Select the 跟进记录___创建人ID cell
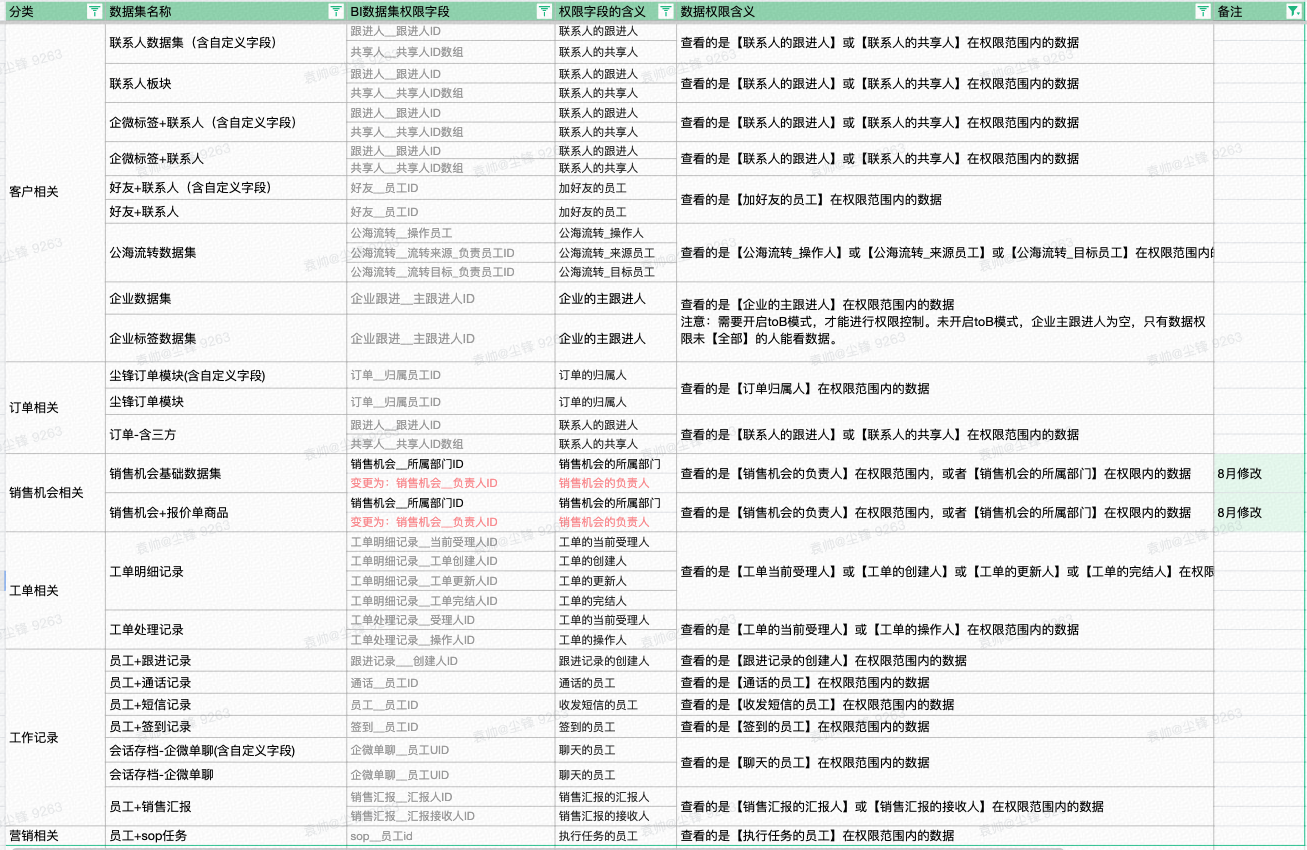Screen dimensions: 1307x850 tap(451, 661)
